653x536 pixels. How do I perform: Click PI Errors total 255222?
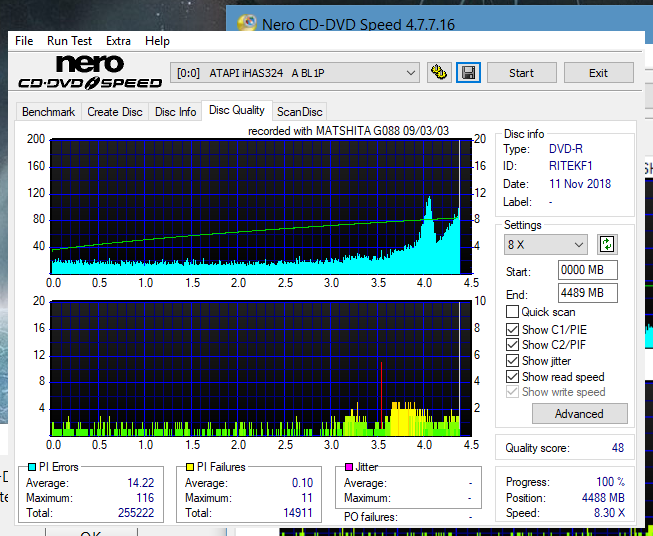(136, 513)
